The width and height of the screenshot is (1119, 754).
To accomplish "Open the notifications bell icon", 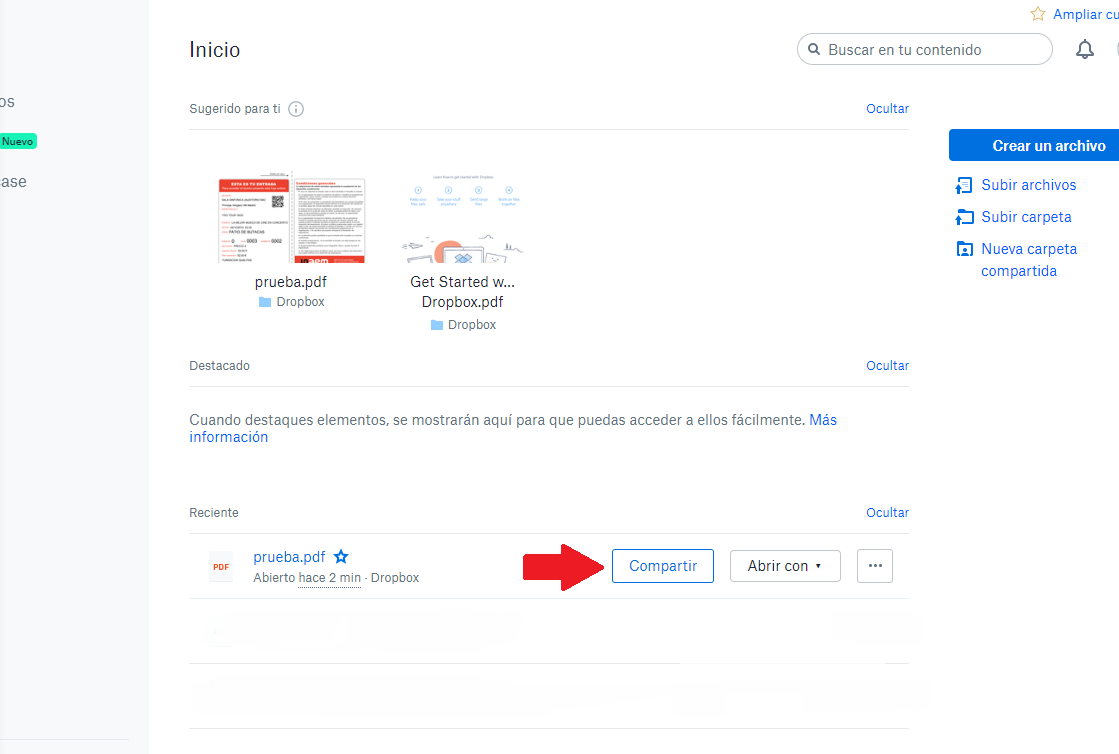I will 1085,49.
